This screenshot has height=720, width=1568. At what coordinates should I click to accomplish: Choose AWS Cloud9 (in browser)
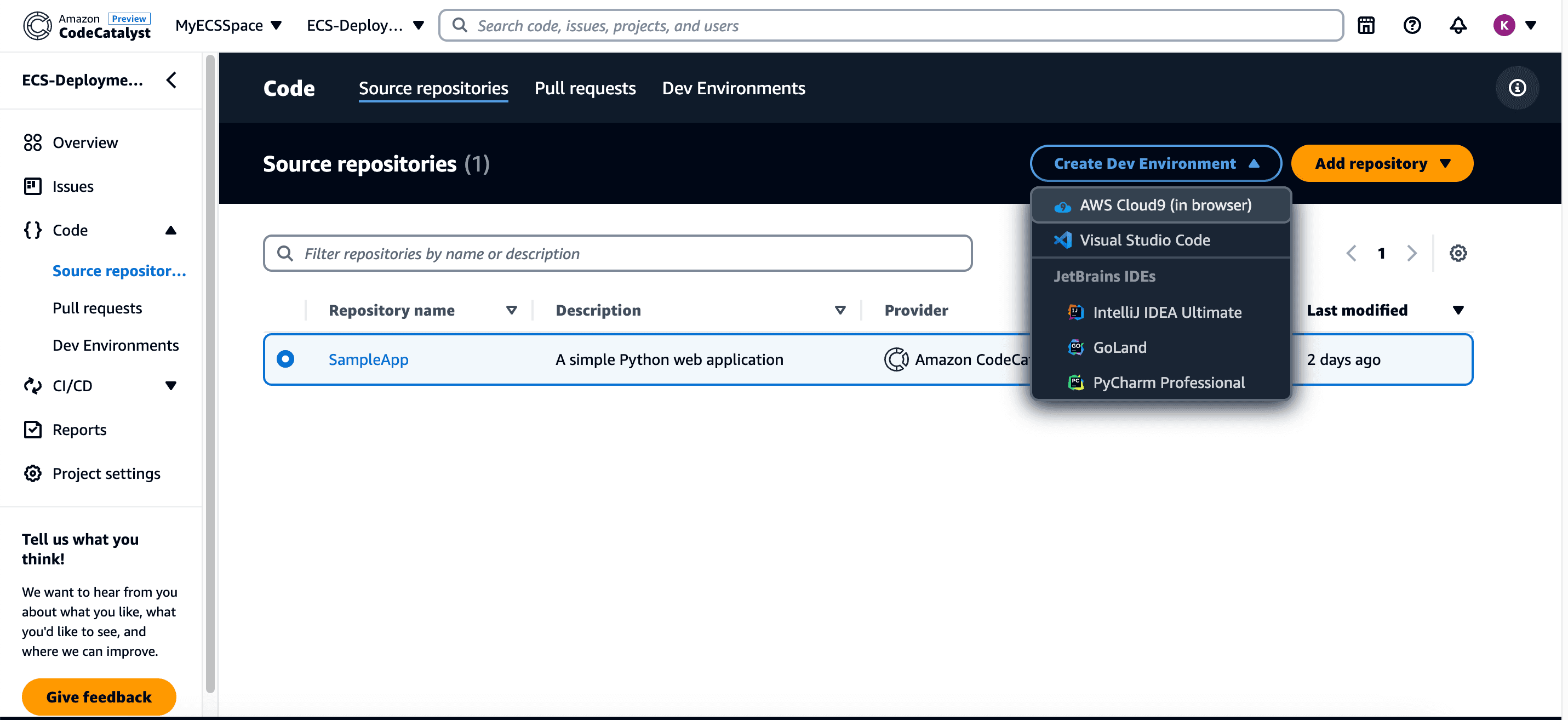point(1161,205)
